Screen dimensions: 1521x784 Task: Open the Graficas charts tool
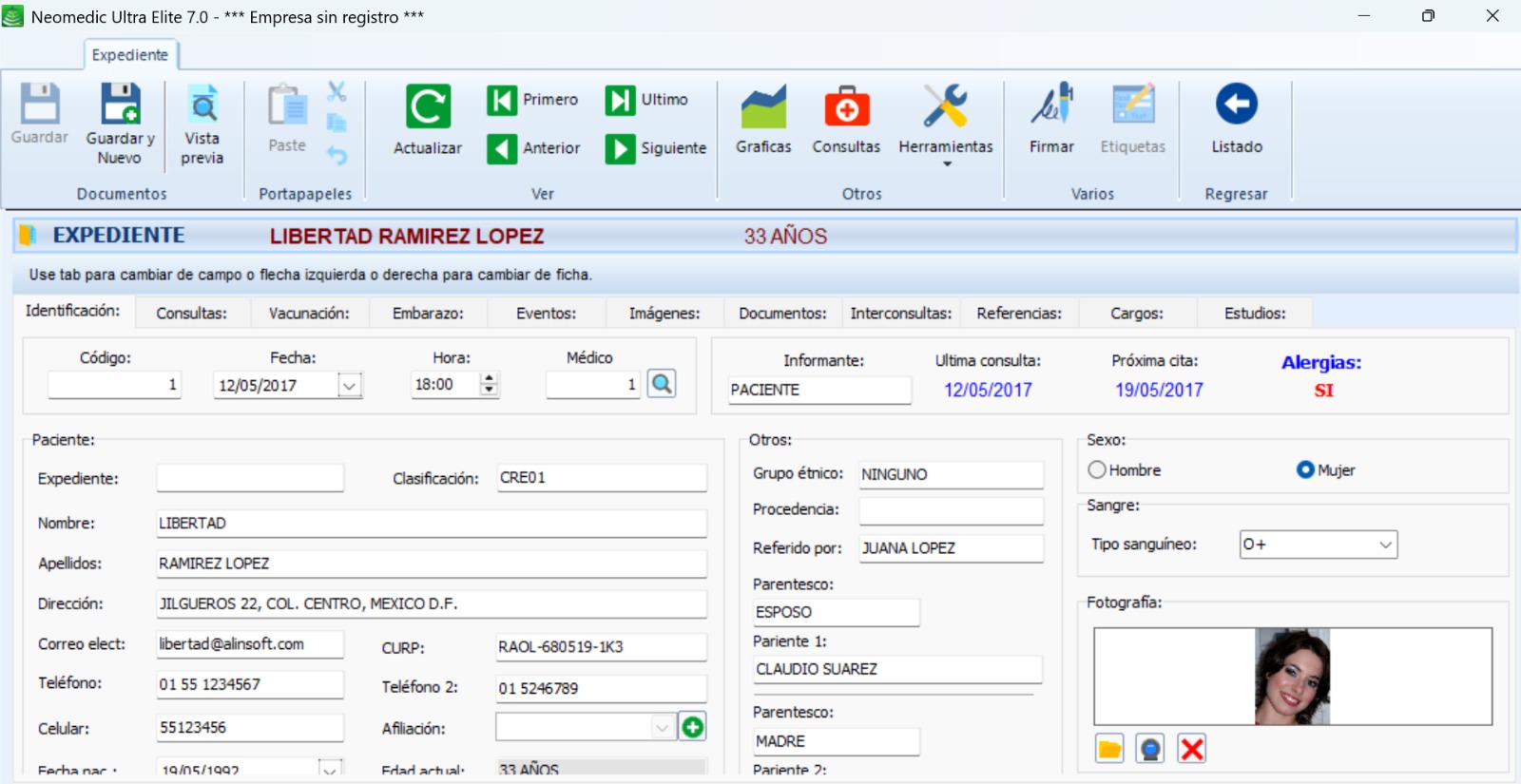point(762,106)
